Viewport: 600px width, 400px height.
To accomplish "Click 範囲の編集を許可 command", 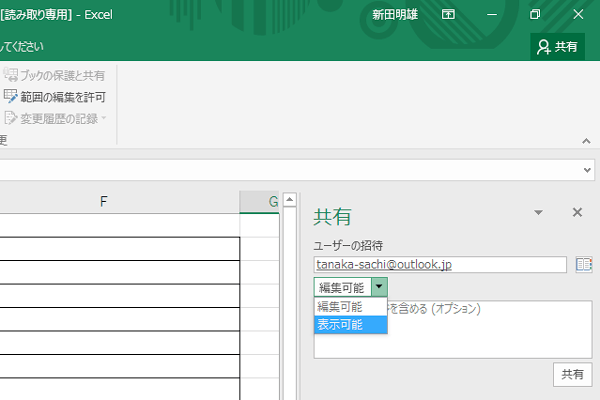I will coord(54,97).
